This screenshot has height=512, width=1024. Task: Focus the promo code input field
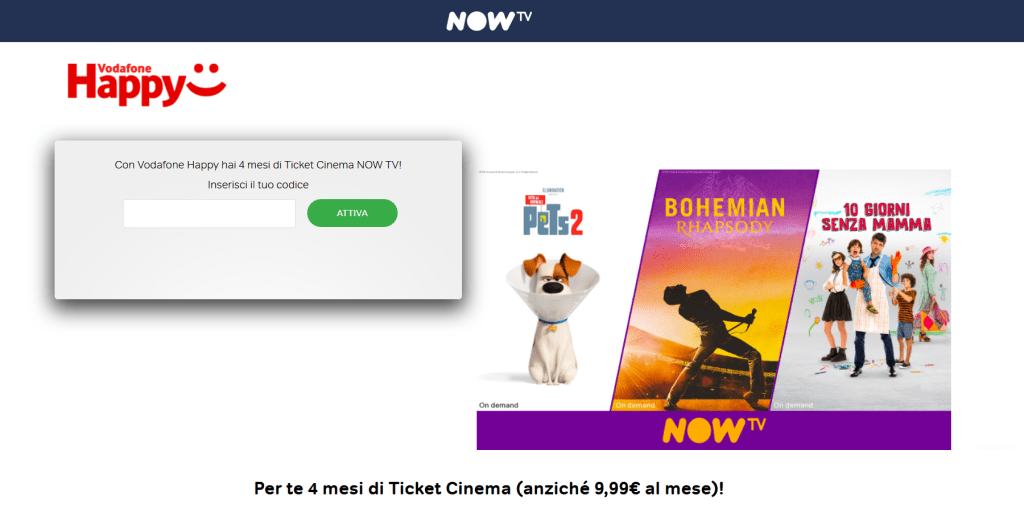(x=209, y=214)
